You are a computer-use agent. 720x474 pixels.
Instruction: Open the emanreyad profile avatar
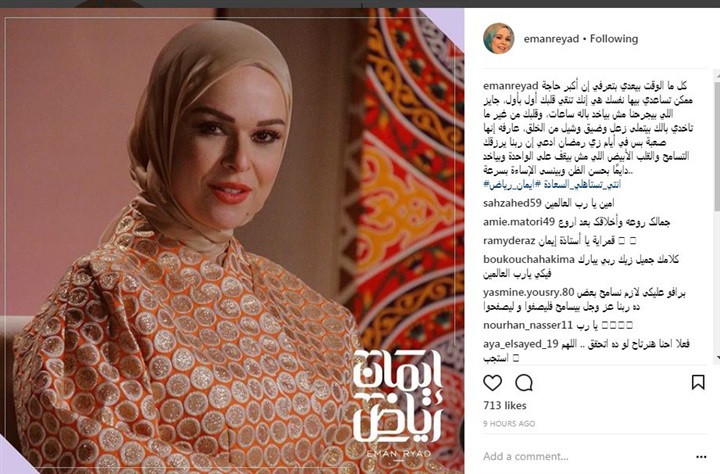[x=498, y=39]
